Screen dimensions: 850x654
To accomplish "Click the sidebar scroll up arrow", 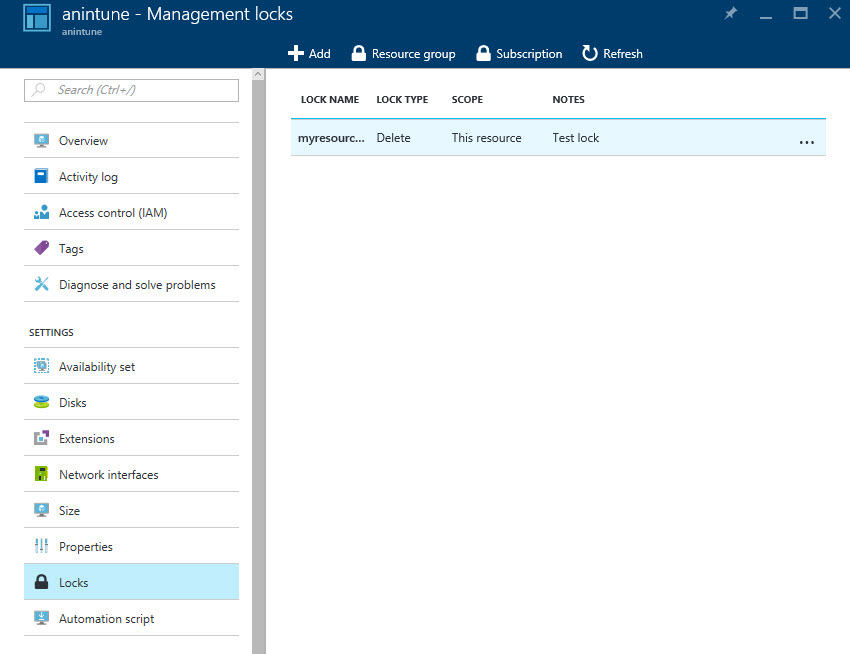I will point(259,74).
